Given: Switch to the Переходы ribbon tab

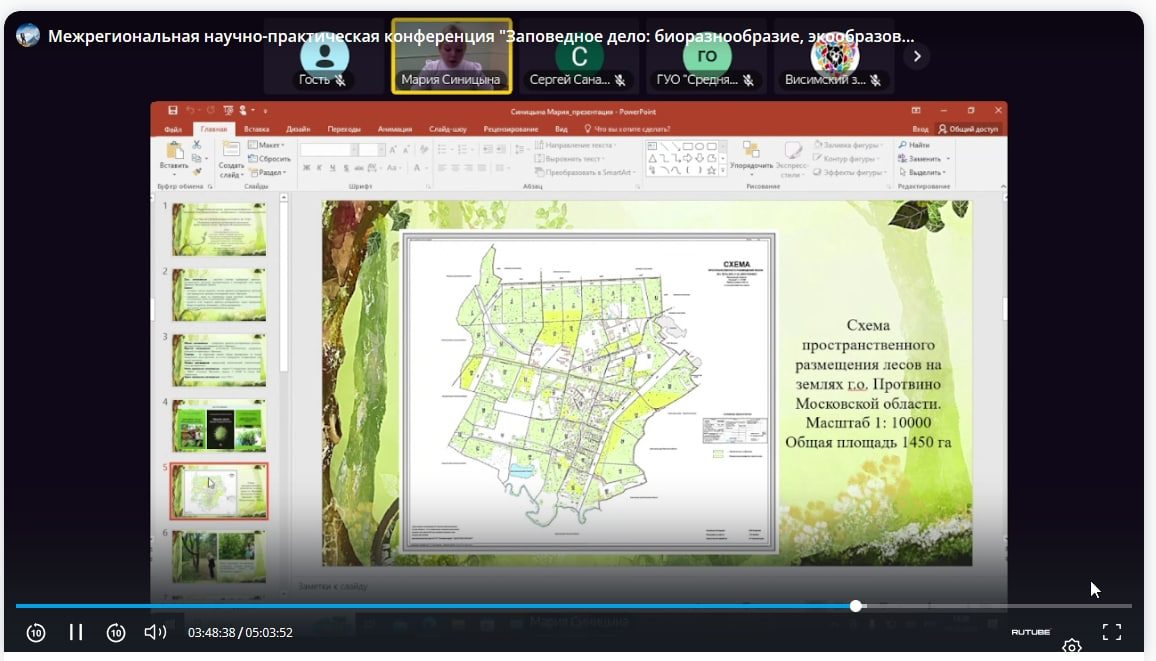Looking at the screenshot, I should 344,129.
